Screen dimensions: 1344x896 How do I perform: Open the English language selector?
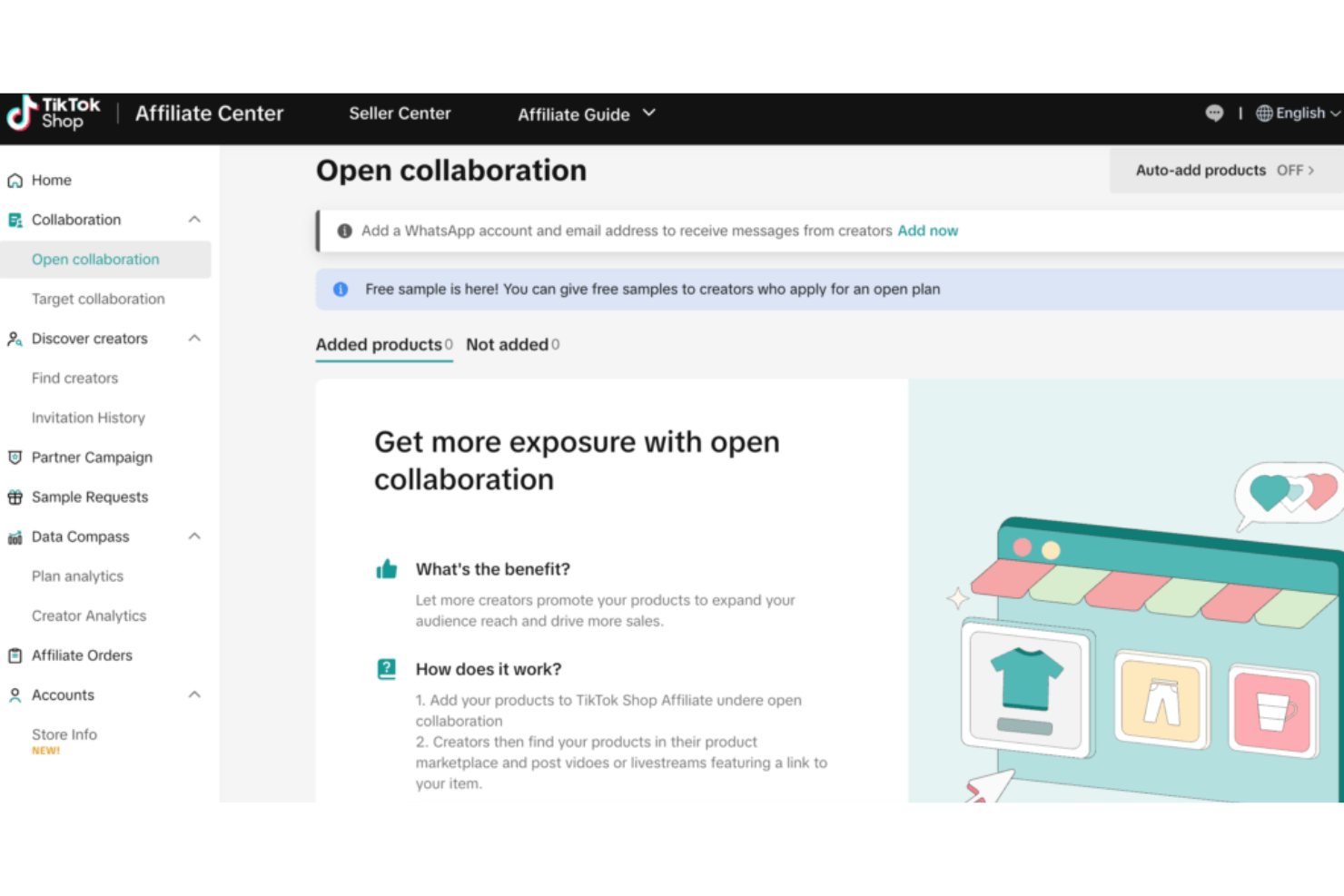click(x=1298, y=113)
